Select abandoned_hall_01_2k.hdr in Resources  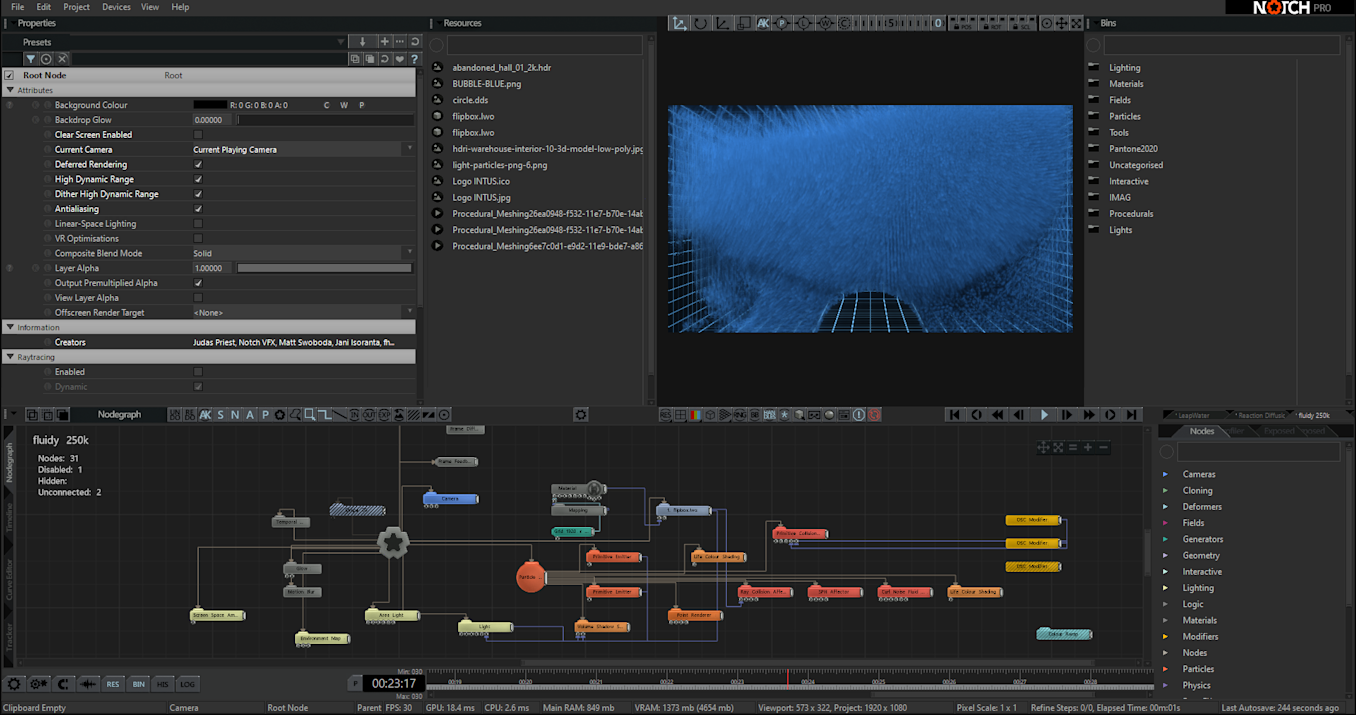(x=501, y=68)
